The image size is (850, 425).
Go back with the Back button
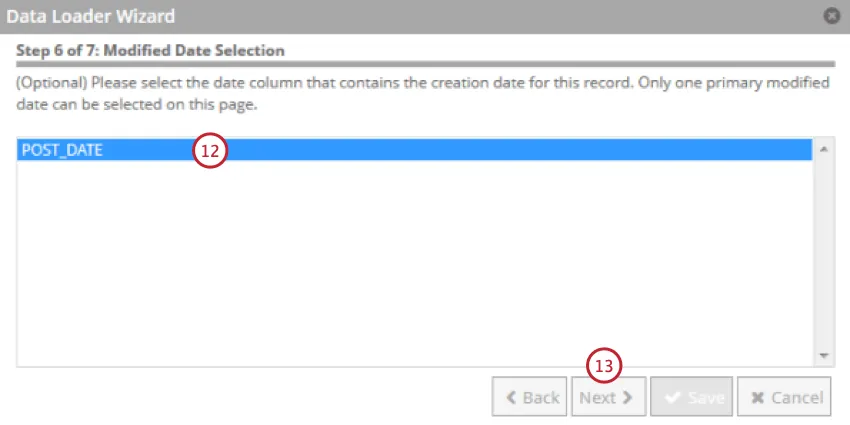[x=530, y=397]
